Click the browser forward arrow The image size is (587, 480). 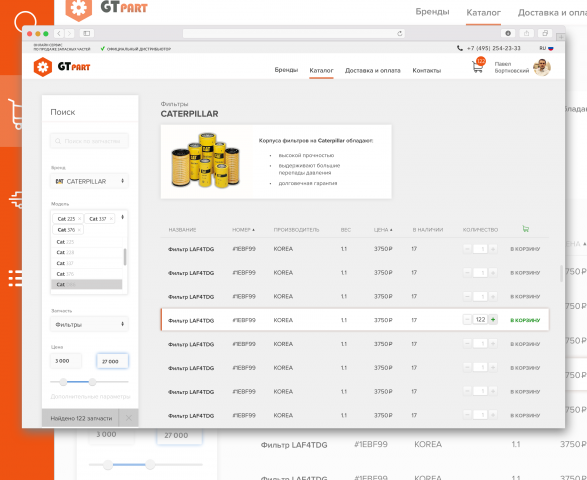click(69, 33)
